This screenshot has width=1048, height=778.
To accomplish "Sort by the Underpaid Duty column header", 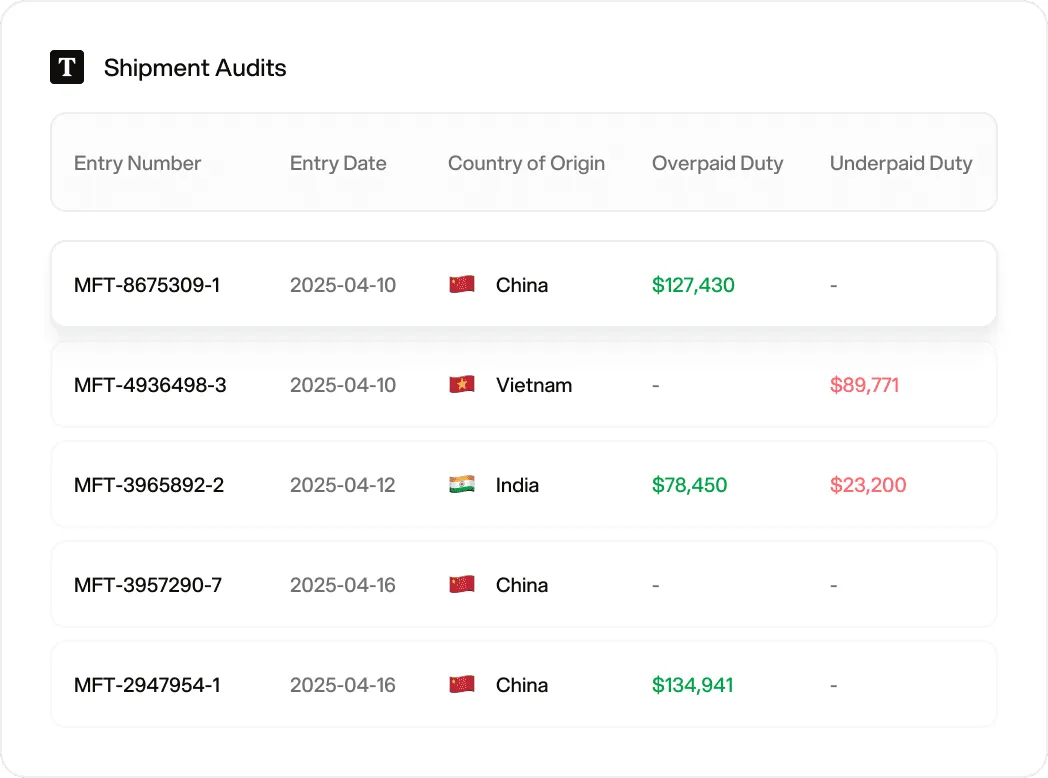I will coord(901,163).
